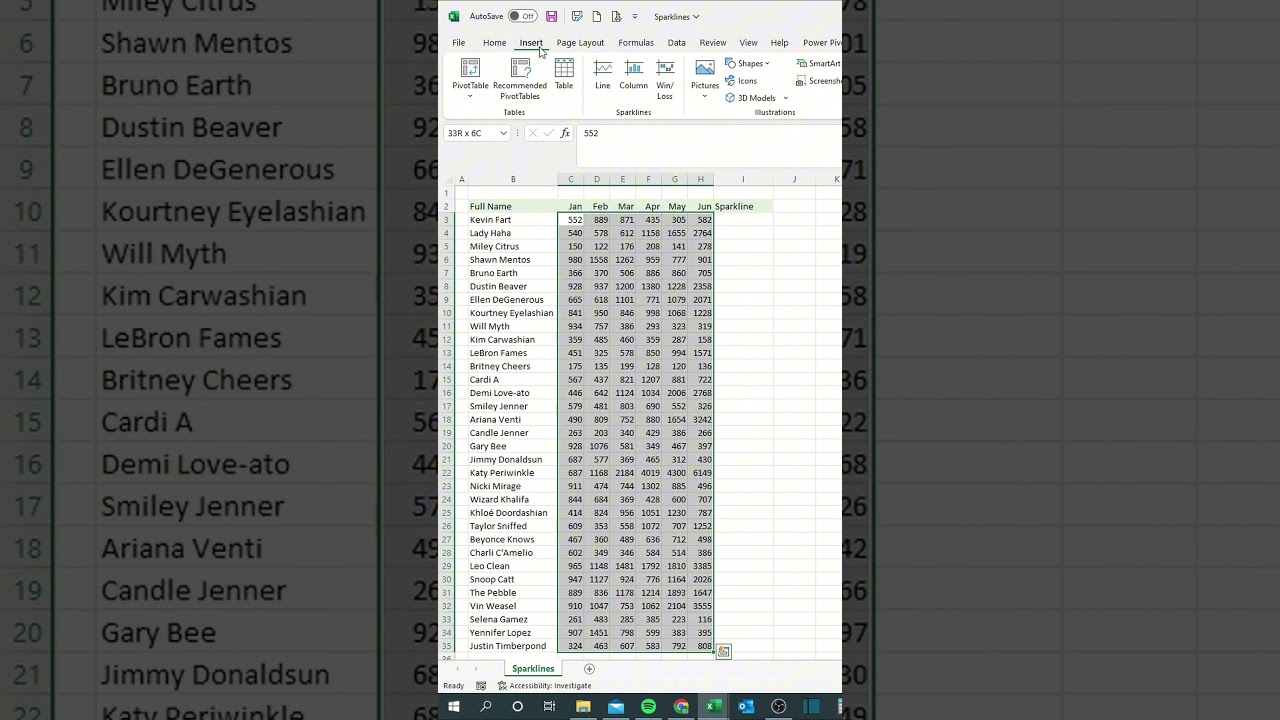Open the Help tab

pos(779,43)
